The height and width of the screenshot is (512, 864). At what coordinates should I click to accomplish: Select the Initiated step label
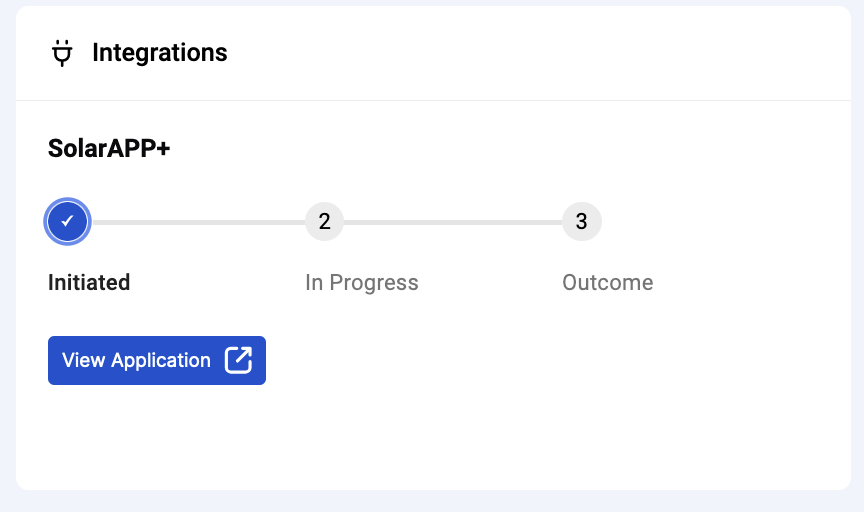point(89,282)
